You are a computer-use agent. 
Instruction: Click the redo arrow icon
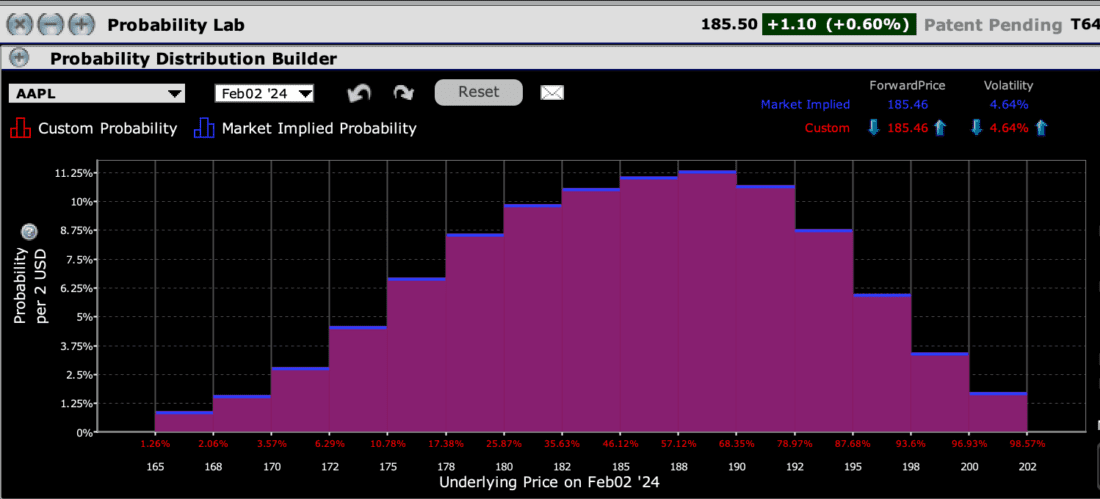(x=403, y=93)
